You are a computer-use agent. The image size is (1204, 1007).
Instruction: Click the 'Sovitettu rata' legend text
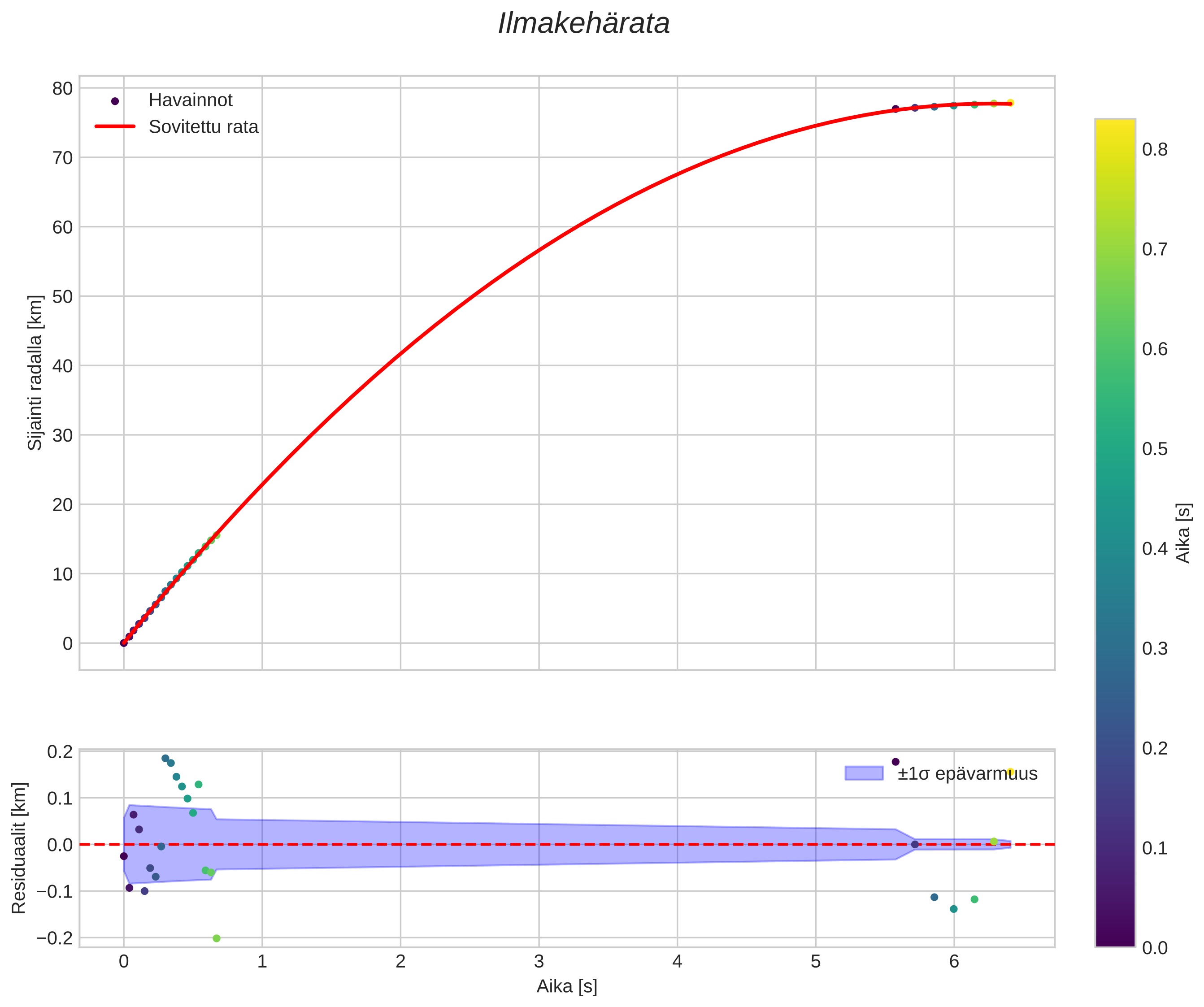(204, 127)
